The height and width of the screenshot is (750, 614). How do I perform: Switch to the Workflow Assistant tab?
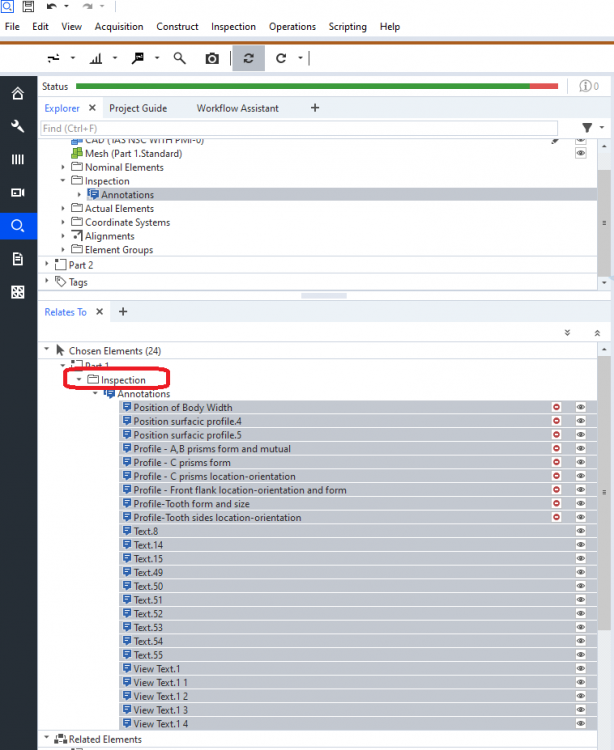[237, 108]
